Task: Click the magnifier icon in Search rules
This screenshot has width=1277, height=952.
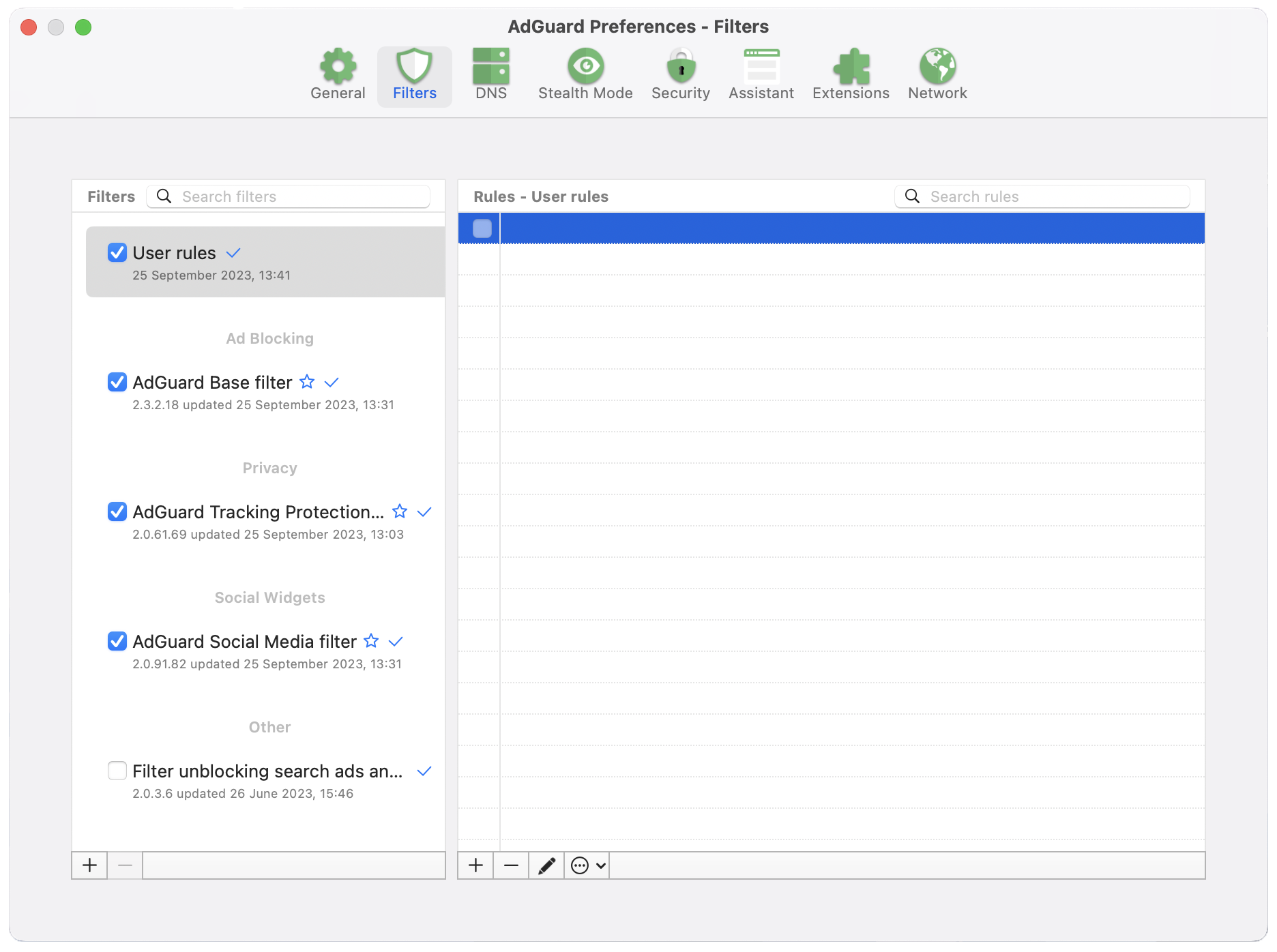Action: 912,196
